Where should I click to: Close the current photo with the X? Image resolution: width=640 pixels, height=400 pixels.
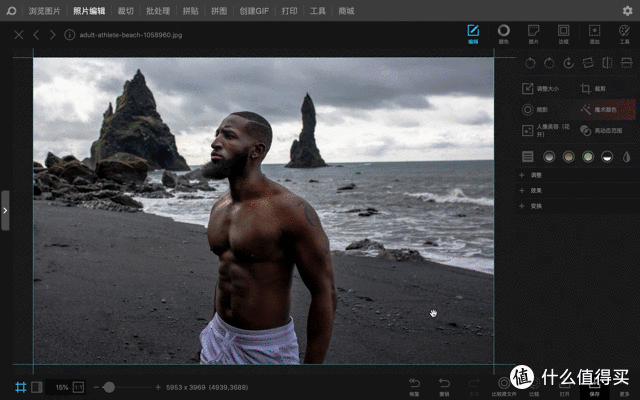19,35
